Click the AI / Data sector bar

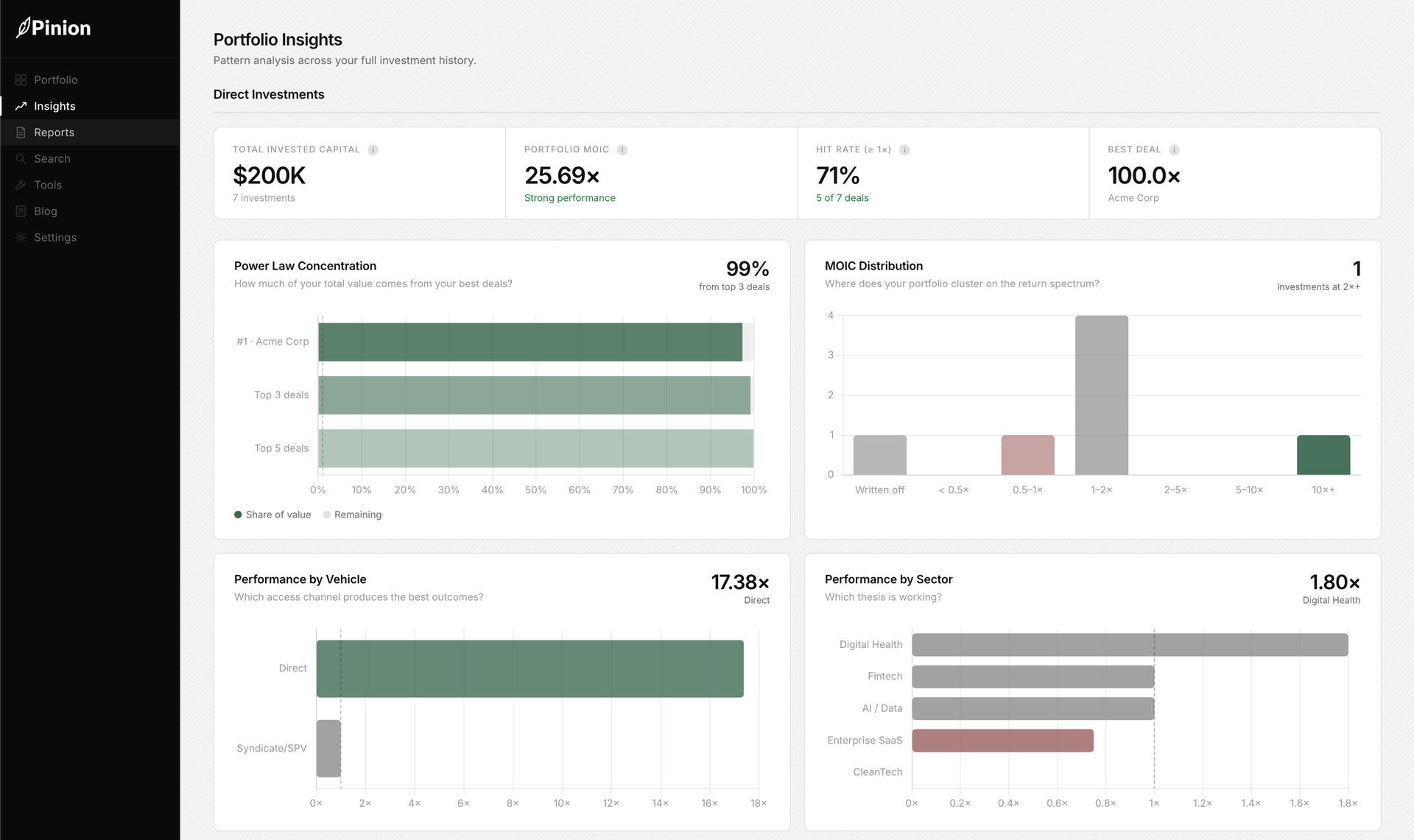click(1033, 708)
